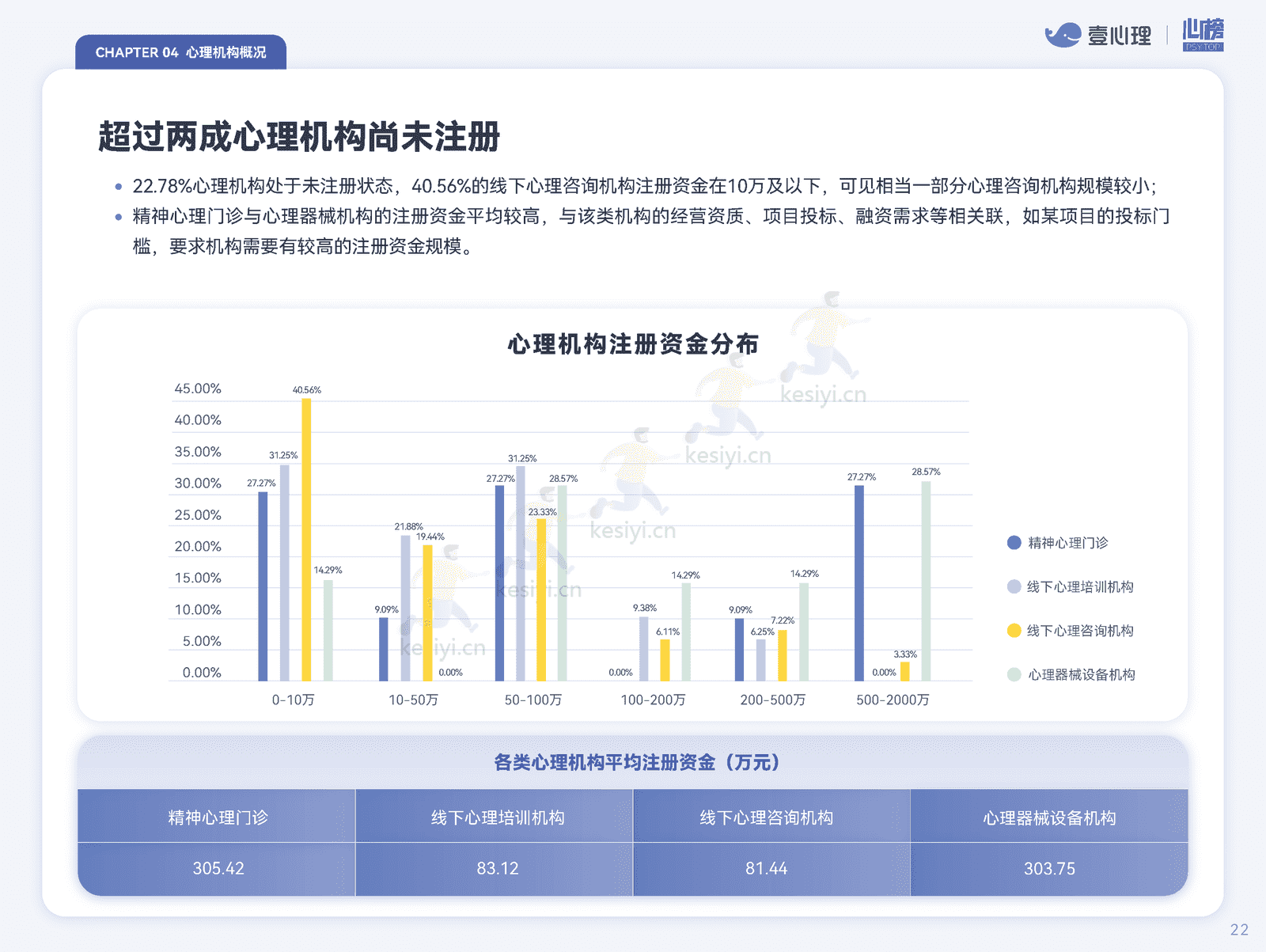Click x-axis category 50-100万
This screenshot has width=1266, height=952.
(533, 700)
